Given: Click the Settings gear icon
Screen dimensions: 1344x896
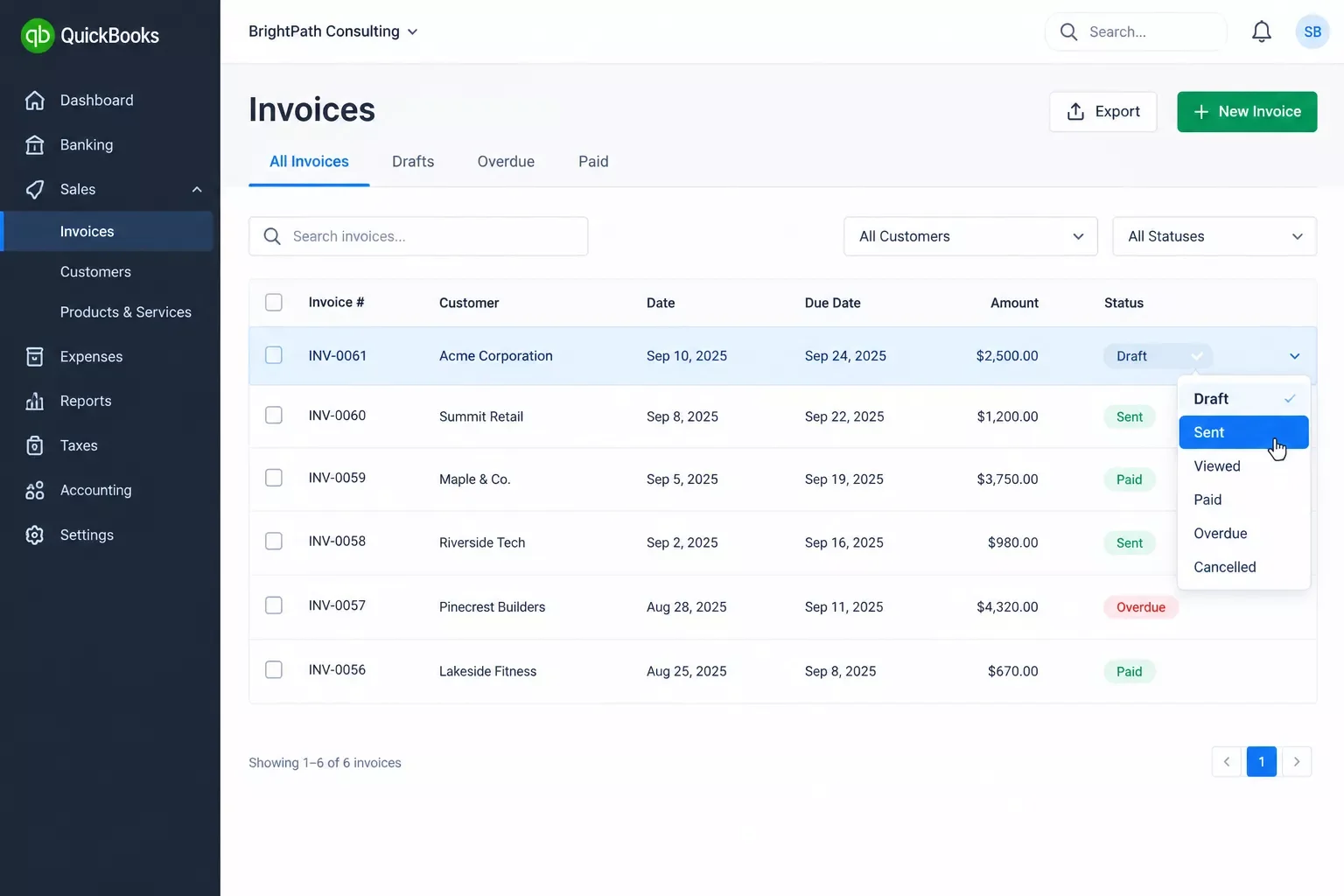Looking at the screenshot, I should pyautogui.click(x=35, y=535).
